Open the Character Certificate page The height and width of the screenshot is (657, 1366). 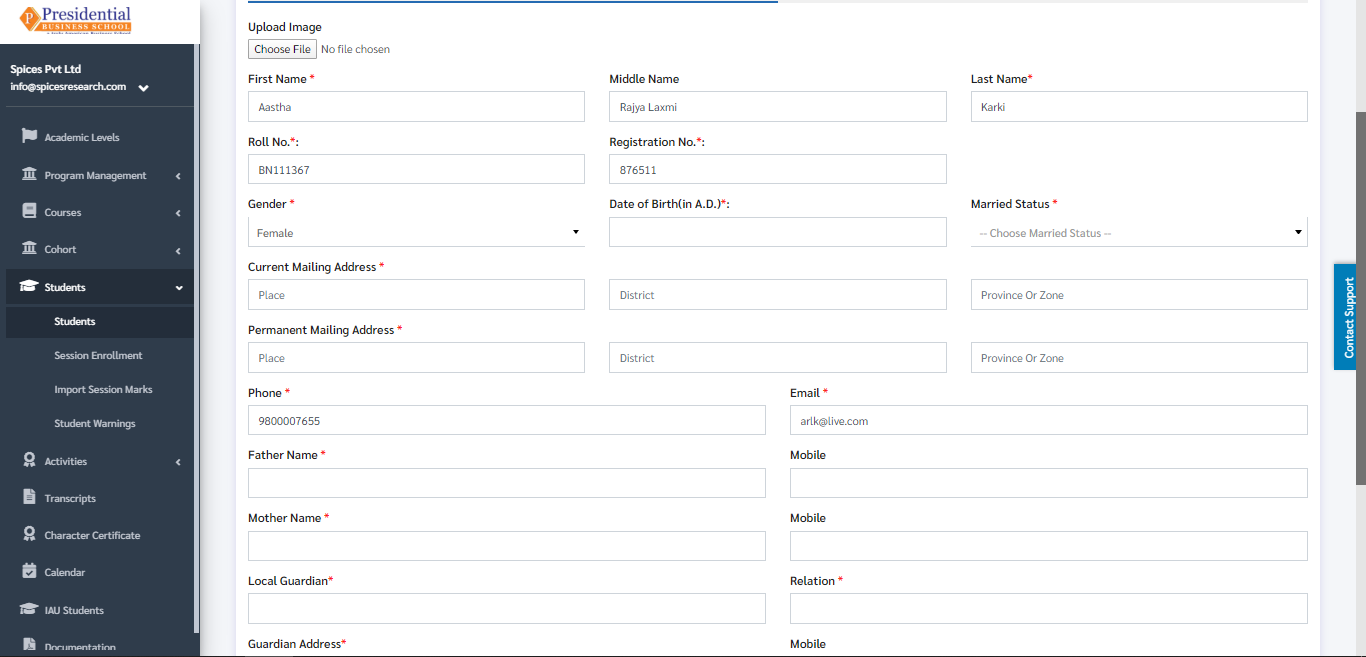click(x=92, y=535)
